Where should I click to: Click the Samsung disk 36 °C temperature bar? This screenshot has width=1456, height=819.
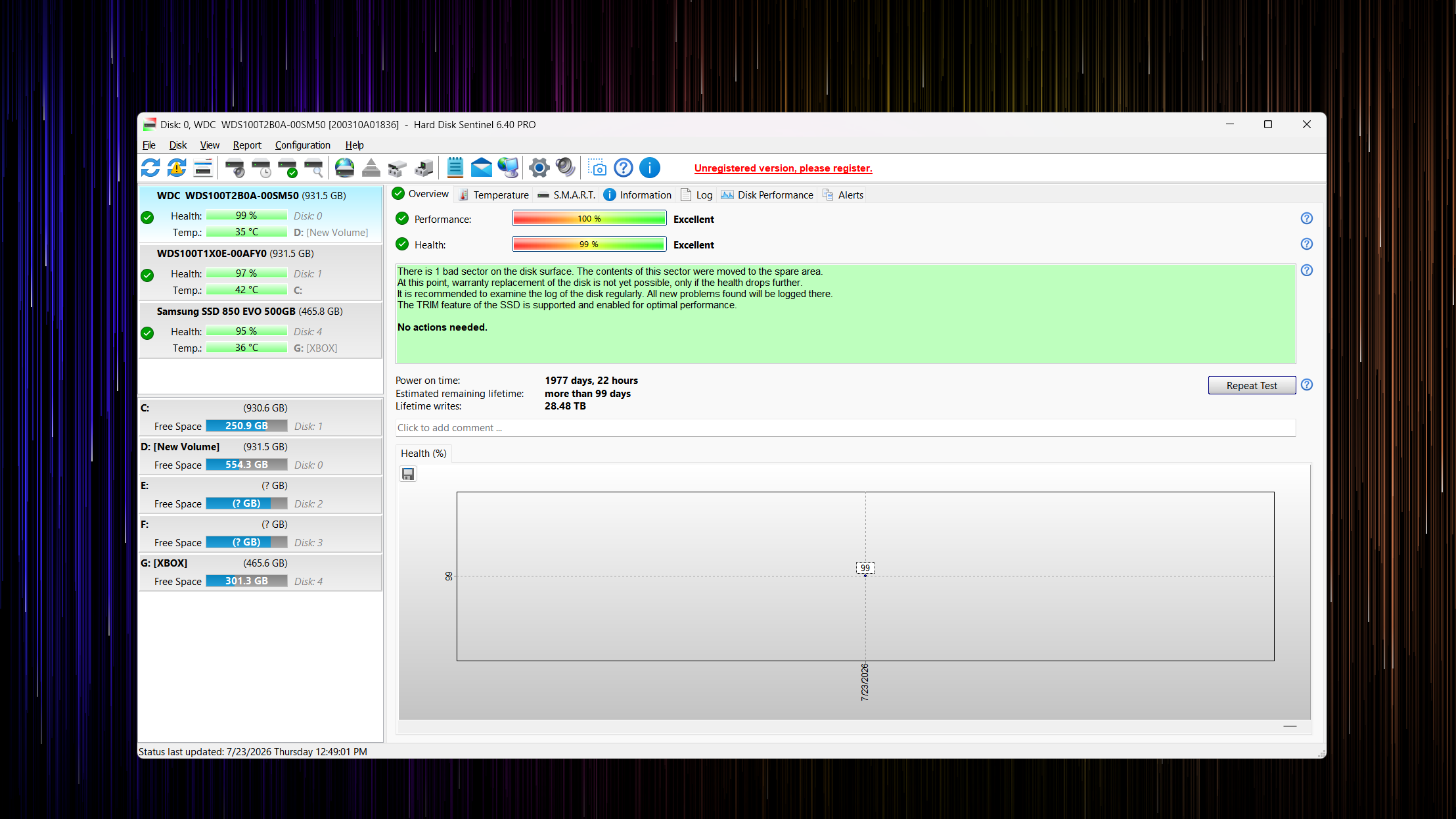click(x=246, y=348)
